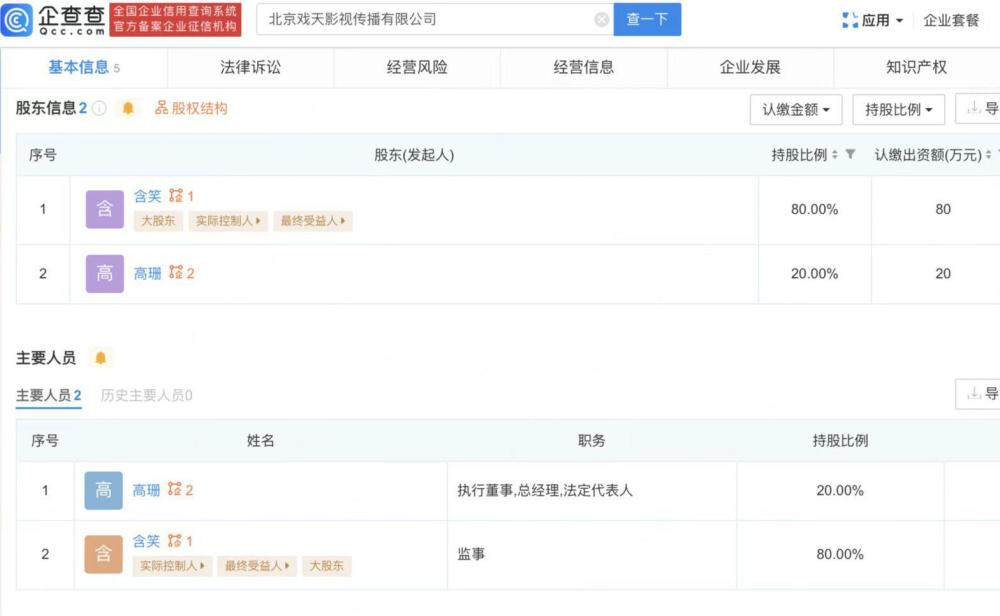Click into the company name search field
This screenshot has height=616, width=1000.
coord(425,20)
